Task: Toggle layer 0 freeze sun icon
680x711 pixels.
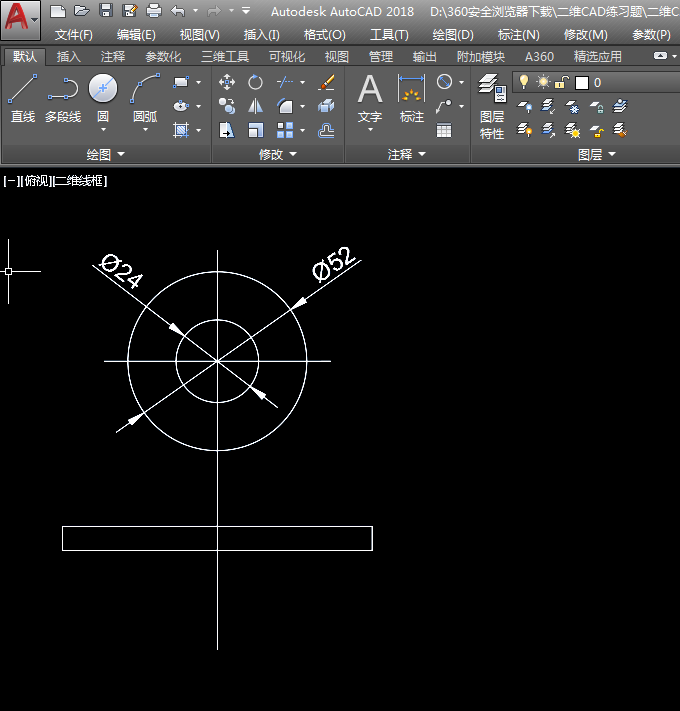Action: coord(543,82)
